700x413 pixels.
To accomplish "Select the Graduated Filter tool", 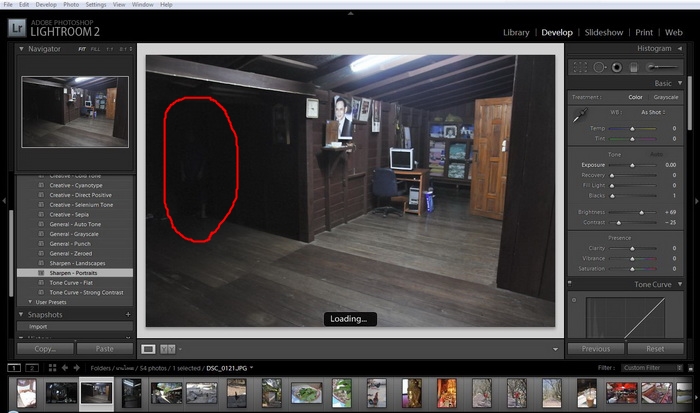I will (633, 67).
